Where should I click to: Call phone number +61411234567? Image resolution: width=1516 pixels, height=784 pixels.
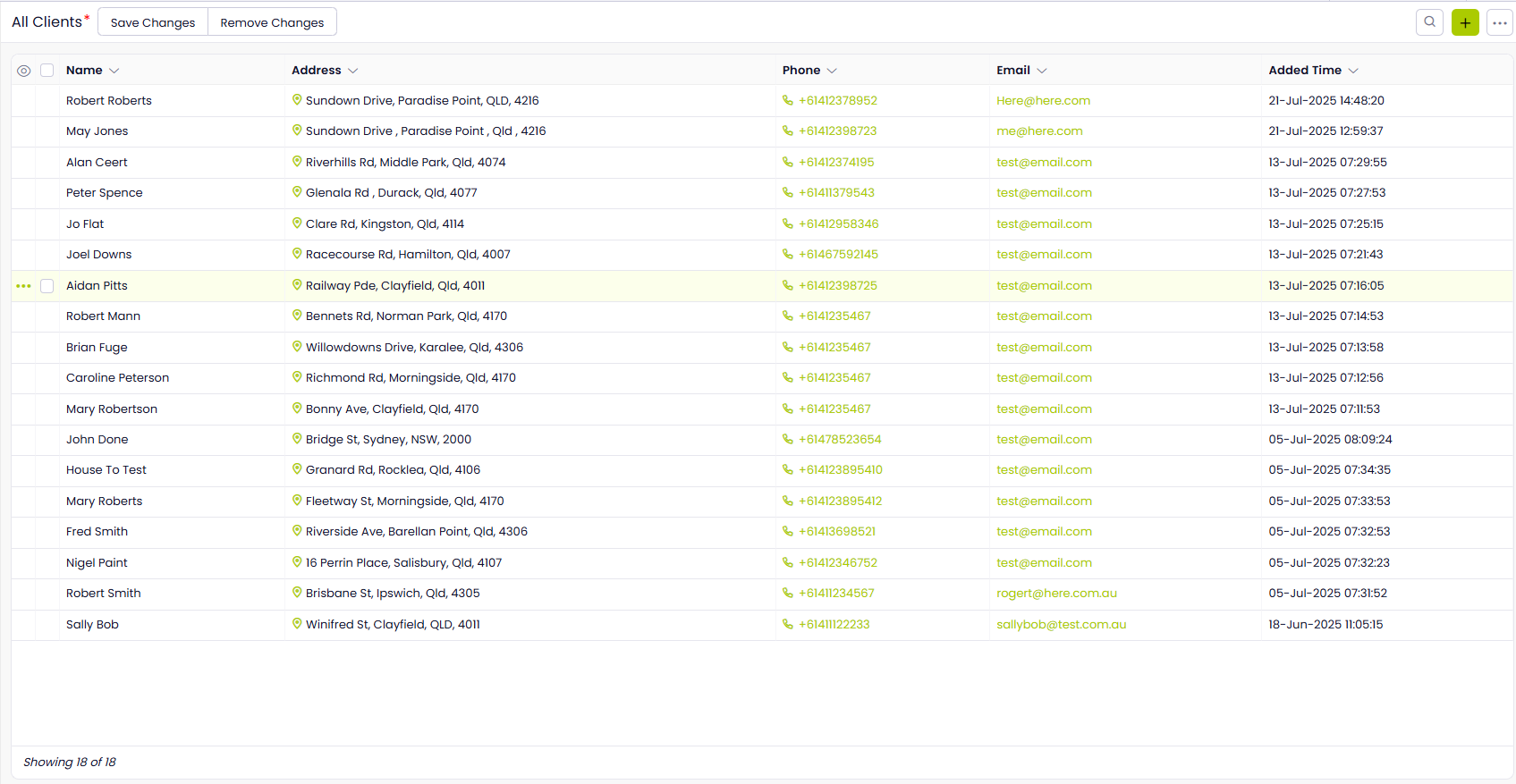click(836, 594)
